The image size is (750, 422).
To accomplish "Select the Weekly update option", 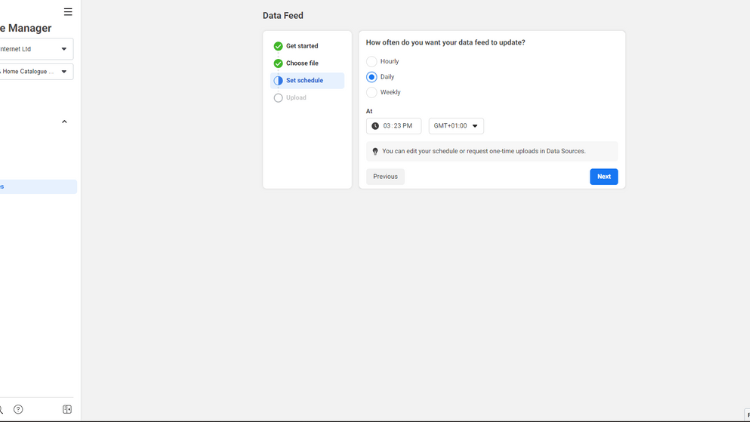I will [371, 92].
